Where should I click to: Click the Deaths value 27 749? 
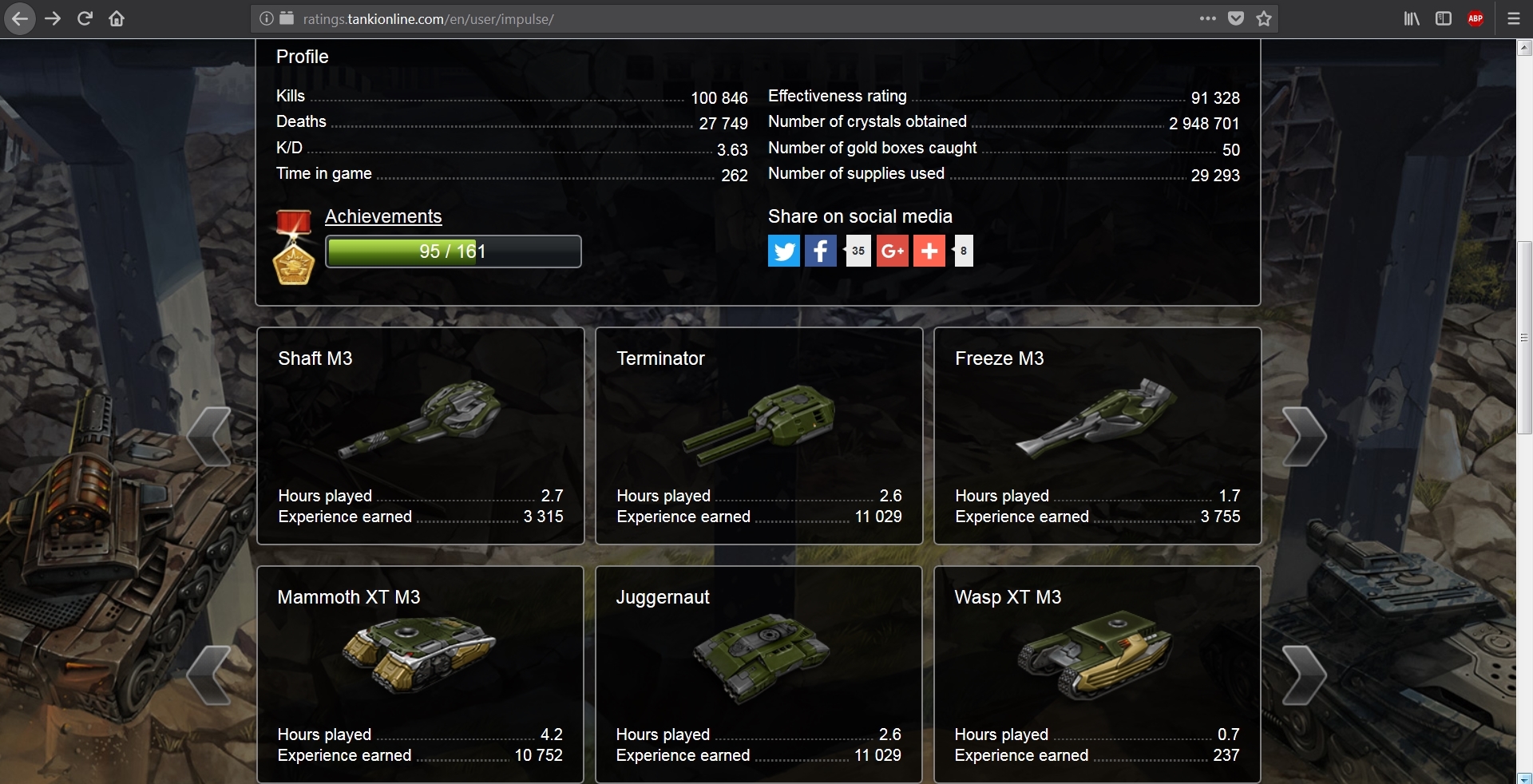(723, 123)
